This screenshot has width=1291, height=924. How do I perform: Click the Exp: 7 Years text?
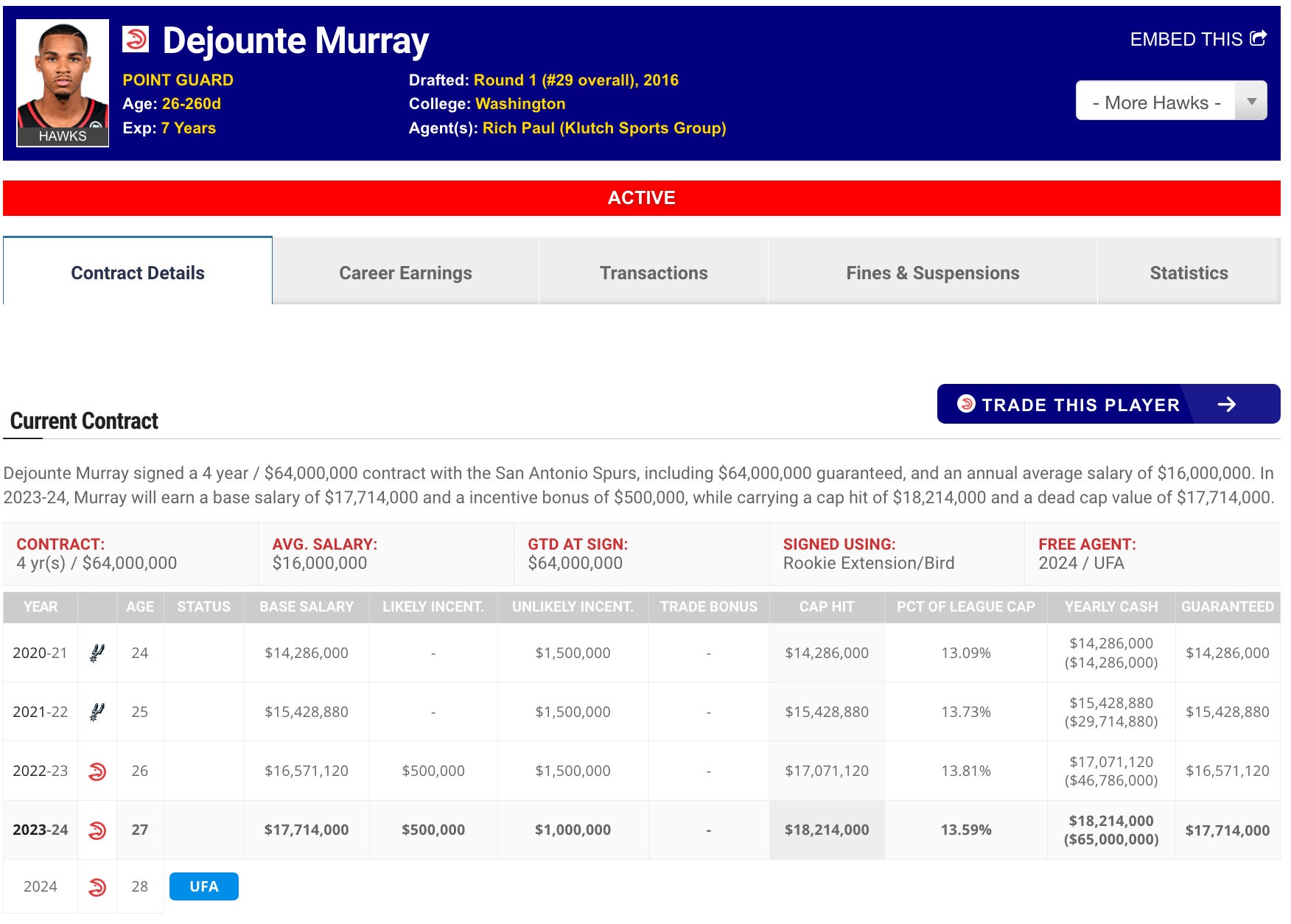[169, 128]
